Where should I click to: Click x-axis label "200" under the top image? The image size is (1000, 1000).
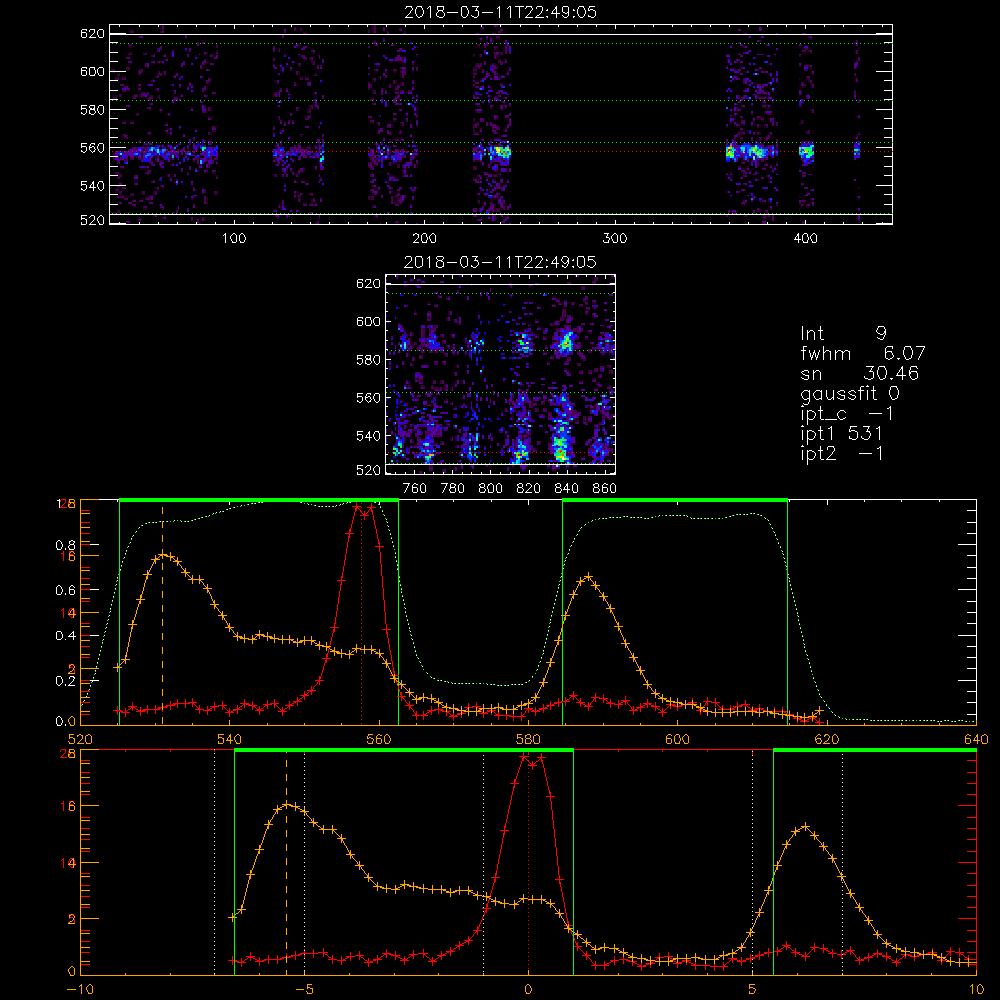coord(424,239)
